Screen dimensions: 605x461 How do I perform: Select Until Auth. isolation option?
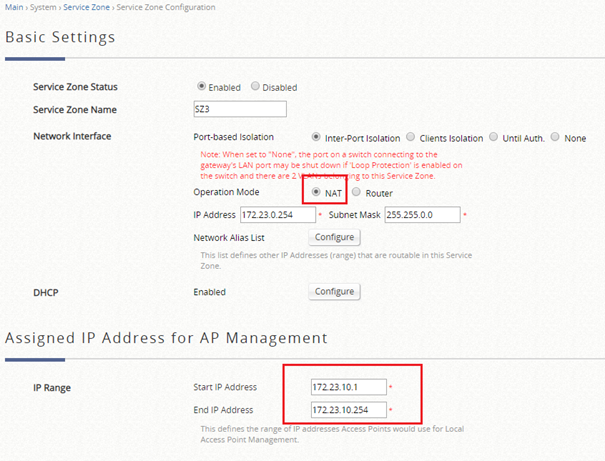click(x=493, y=137)
